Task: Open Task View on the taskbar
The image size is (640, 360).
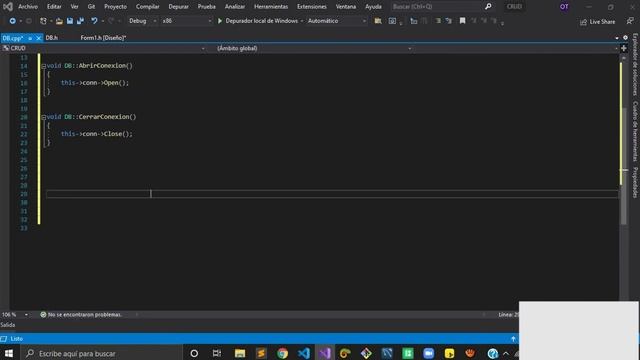Action: (x=217, y=353)
